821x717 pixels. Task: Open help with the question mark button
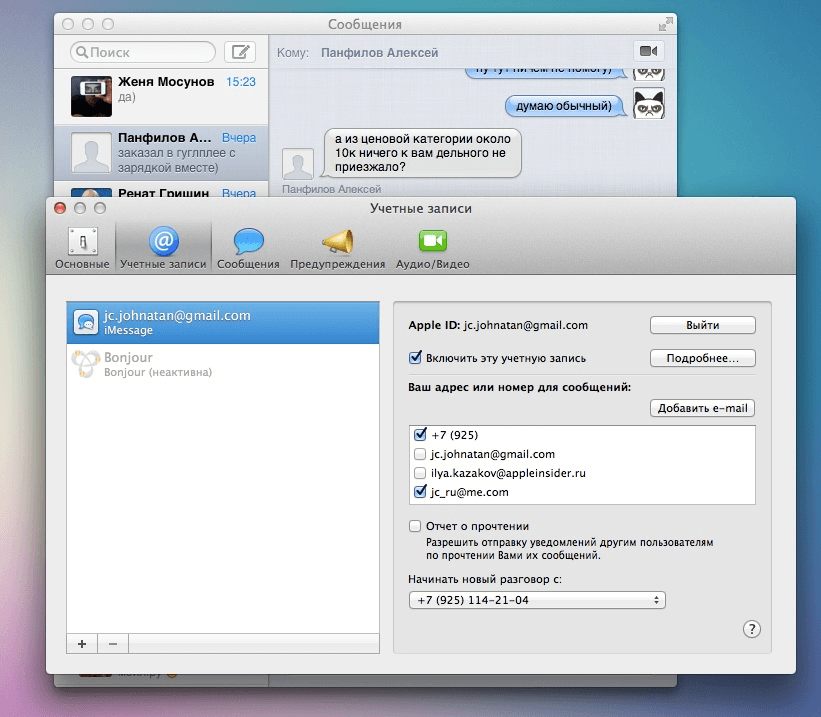tap(752, 629)
